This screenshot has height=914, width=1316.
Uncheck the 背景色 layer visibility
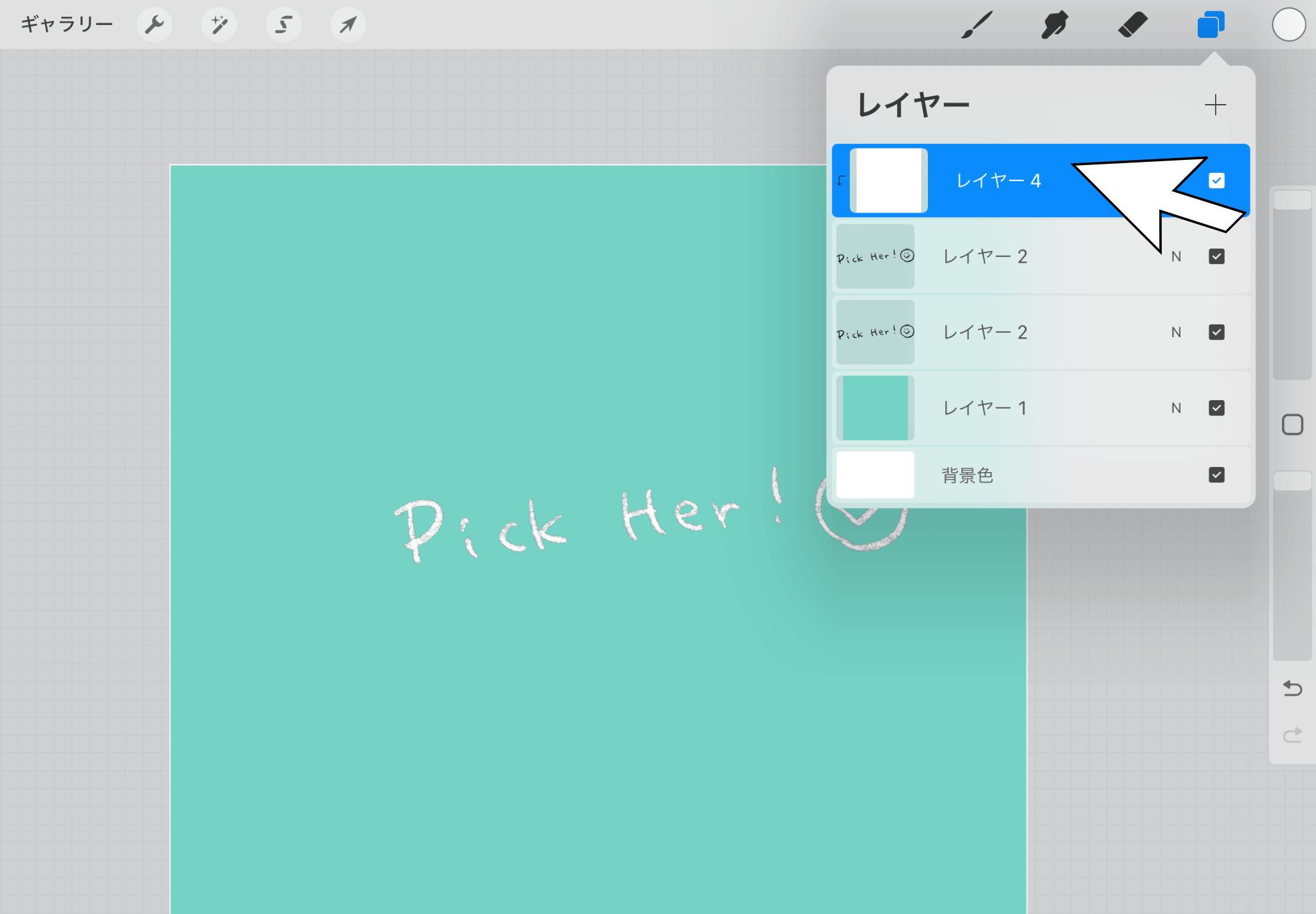click(1216, 475)
